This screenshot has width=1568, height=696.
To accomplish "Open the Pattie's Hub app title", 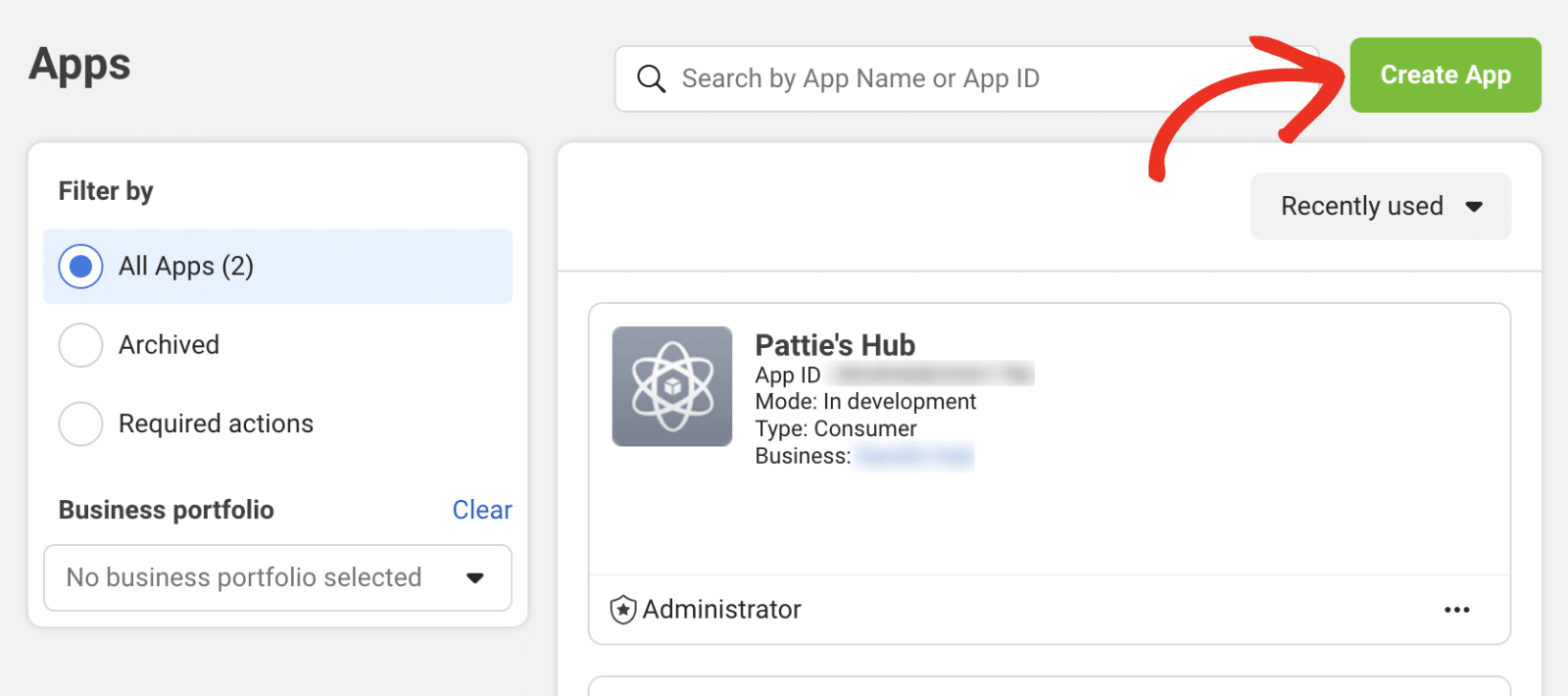I will coord(835,345).
